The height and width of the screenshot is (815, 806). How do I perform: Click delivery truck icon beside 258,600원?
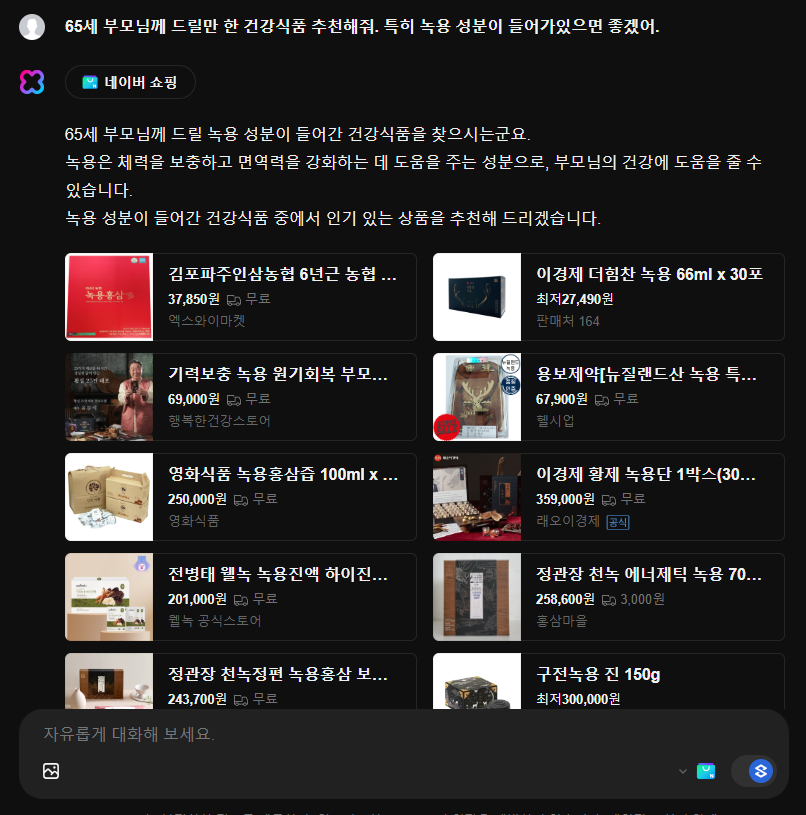(609, 599)
